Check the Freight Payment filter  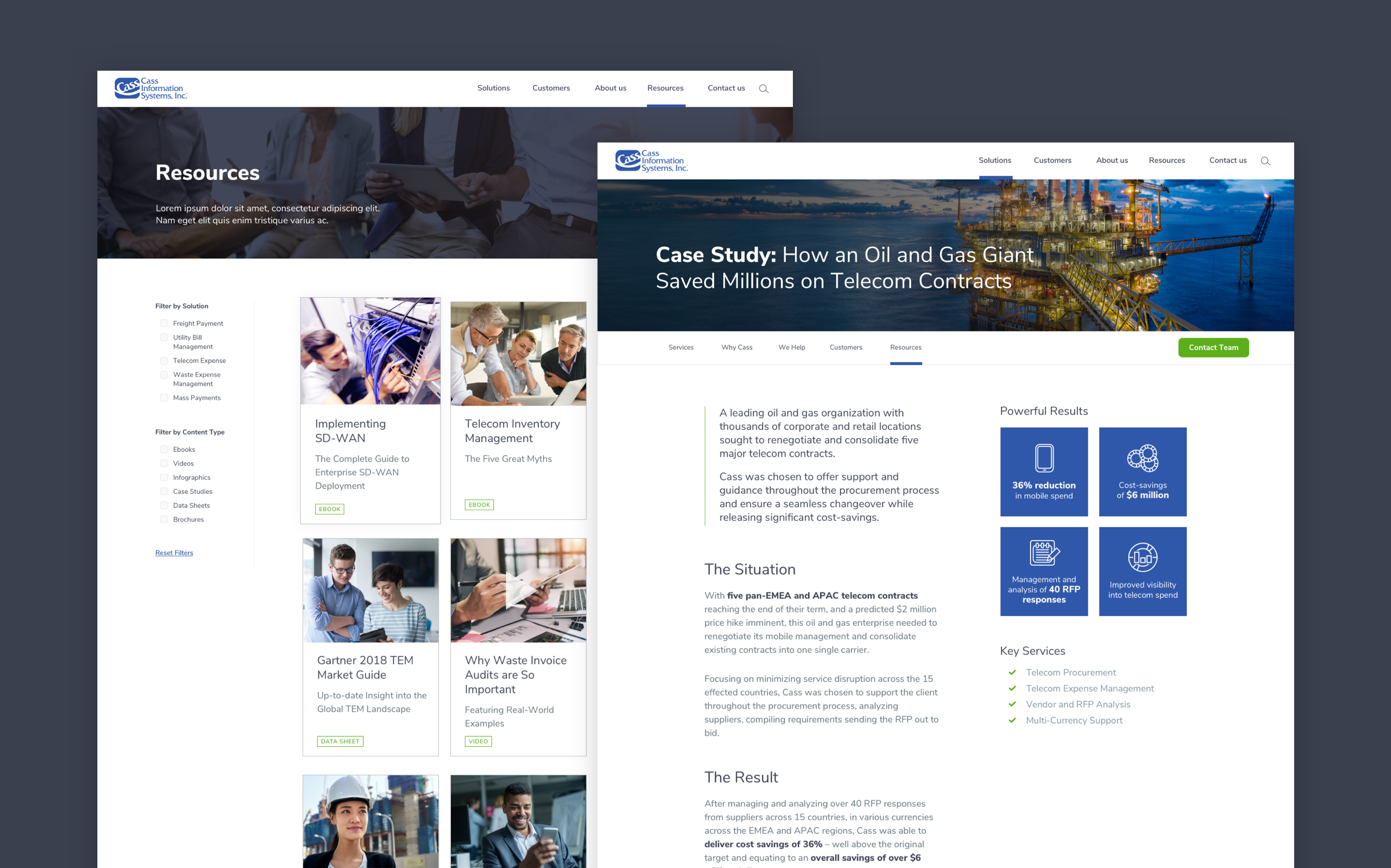tap(164, 323)
